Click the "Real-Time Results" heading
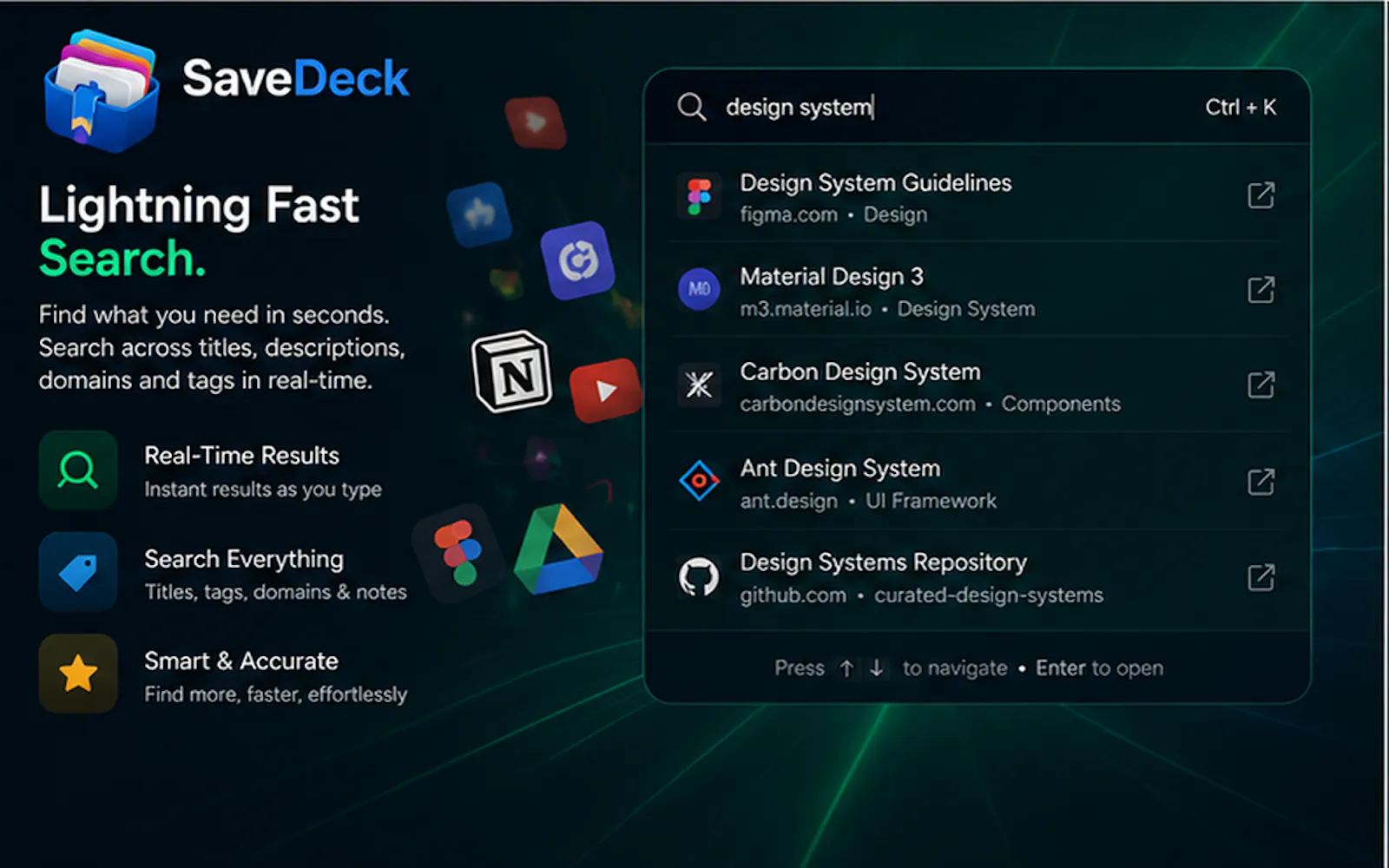Viewport: 1389px width, 868px height. tap(241, 455)
